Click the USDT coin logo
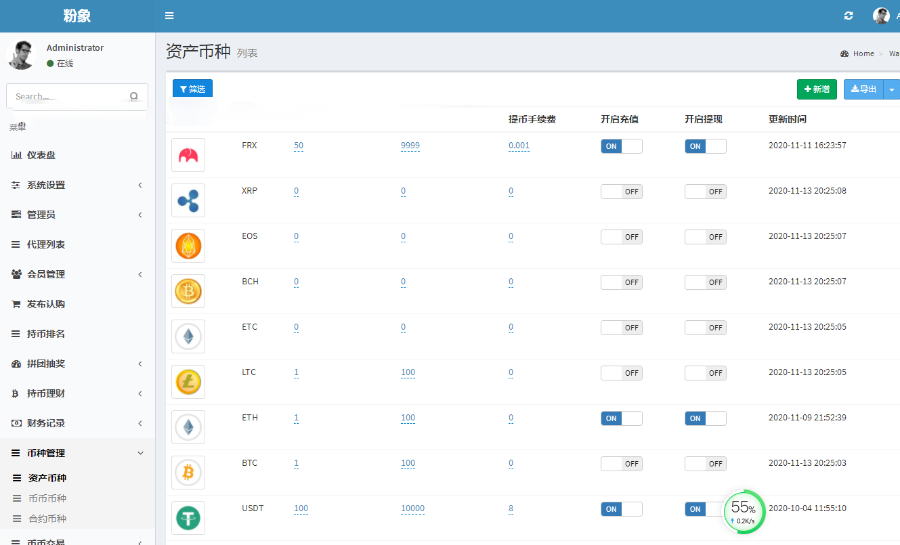 tap(188, 517)
